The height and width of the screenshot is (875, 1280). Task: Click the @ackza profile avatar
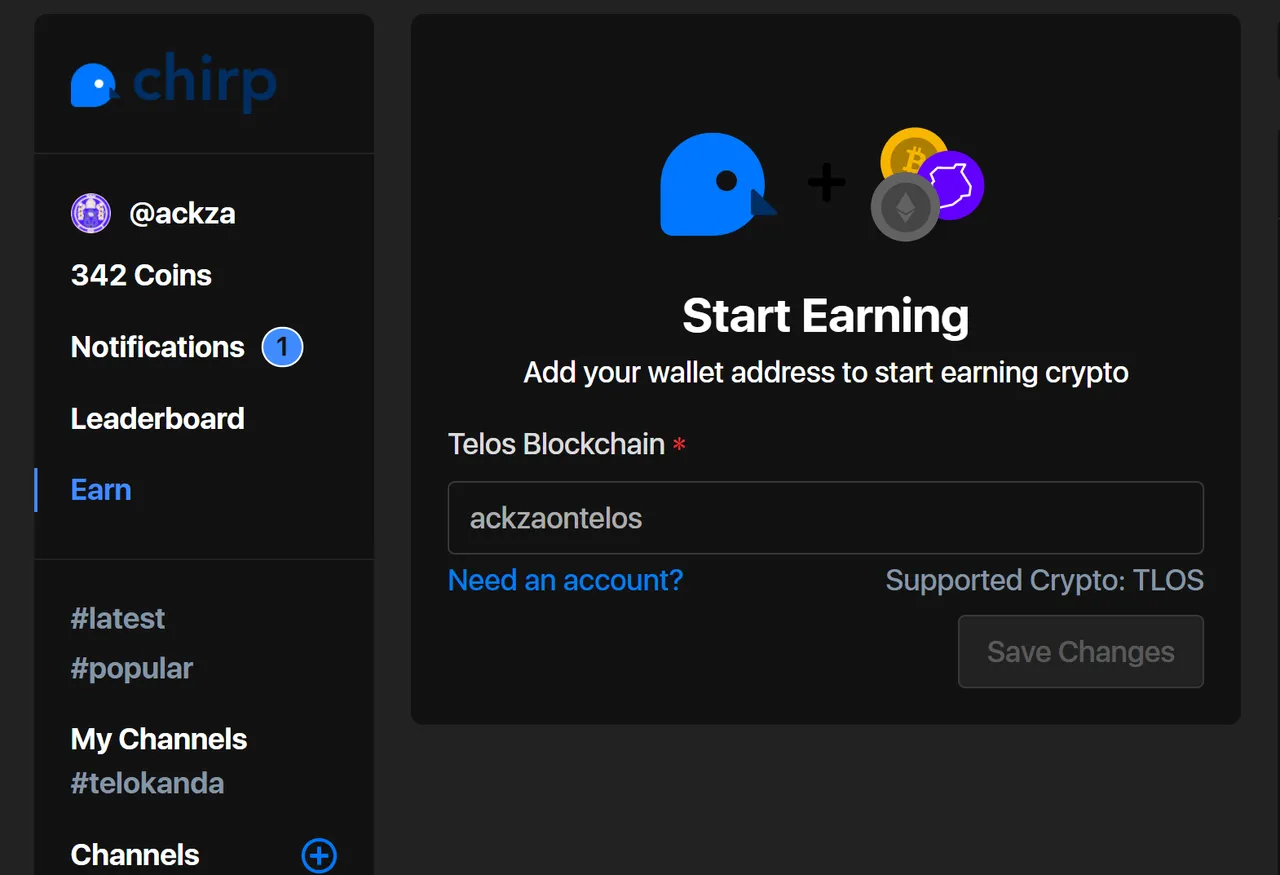pyautogui.click(x=91, y=213)
